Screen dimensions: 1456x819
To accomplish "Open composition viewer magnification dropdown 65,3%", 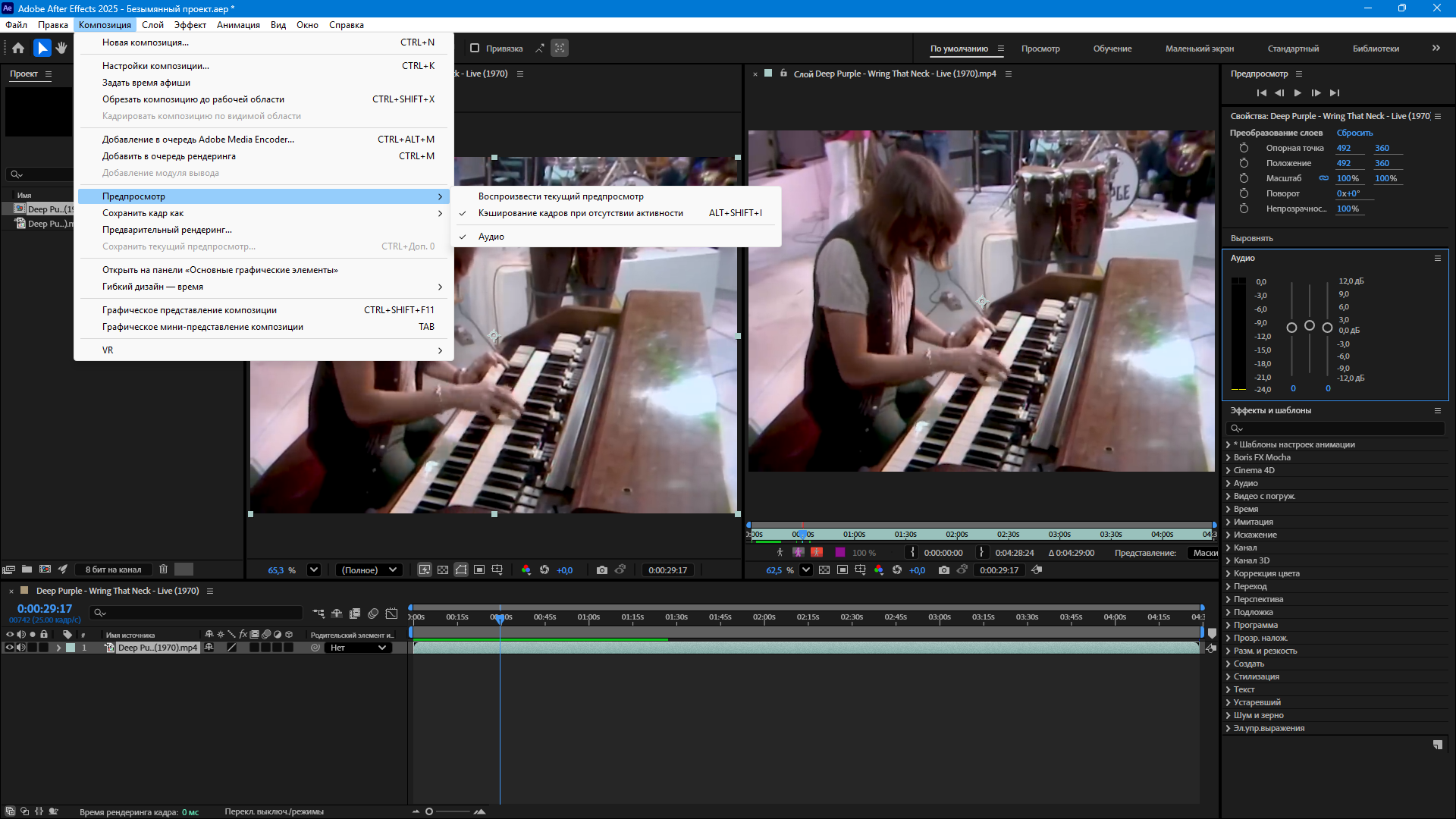I will pyautogui.click(x=314, y=570).
